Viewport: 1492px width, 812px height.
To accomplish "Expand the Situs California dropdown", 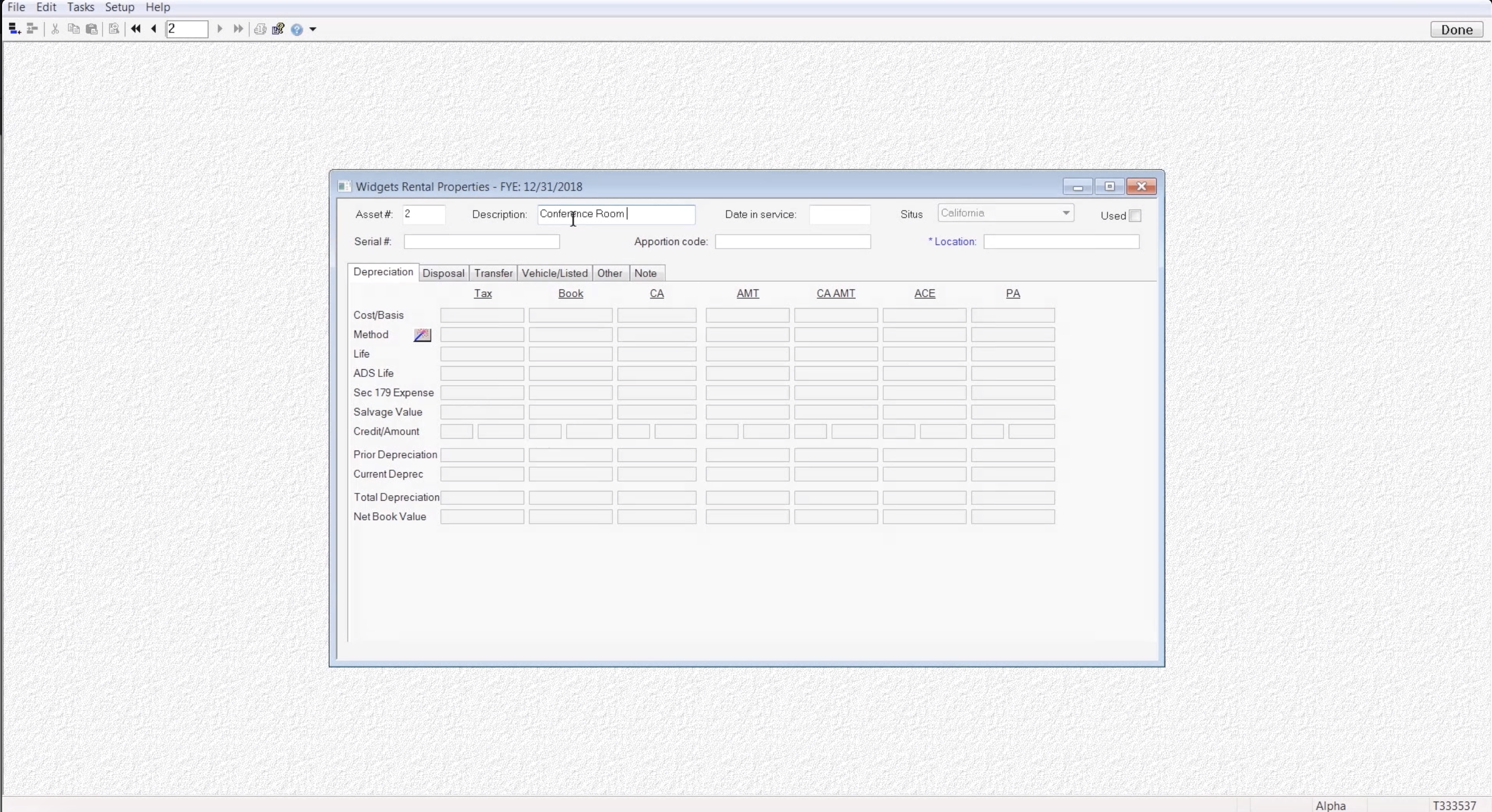I will [1066, 213].
